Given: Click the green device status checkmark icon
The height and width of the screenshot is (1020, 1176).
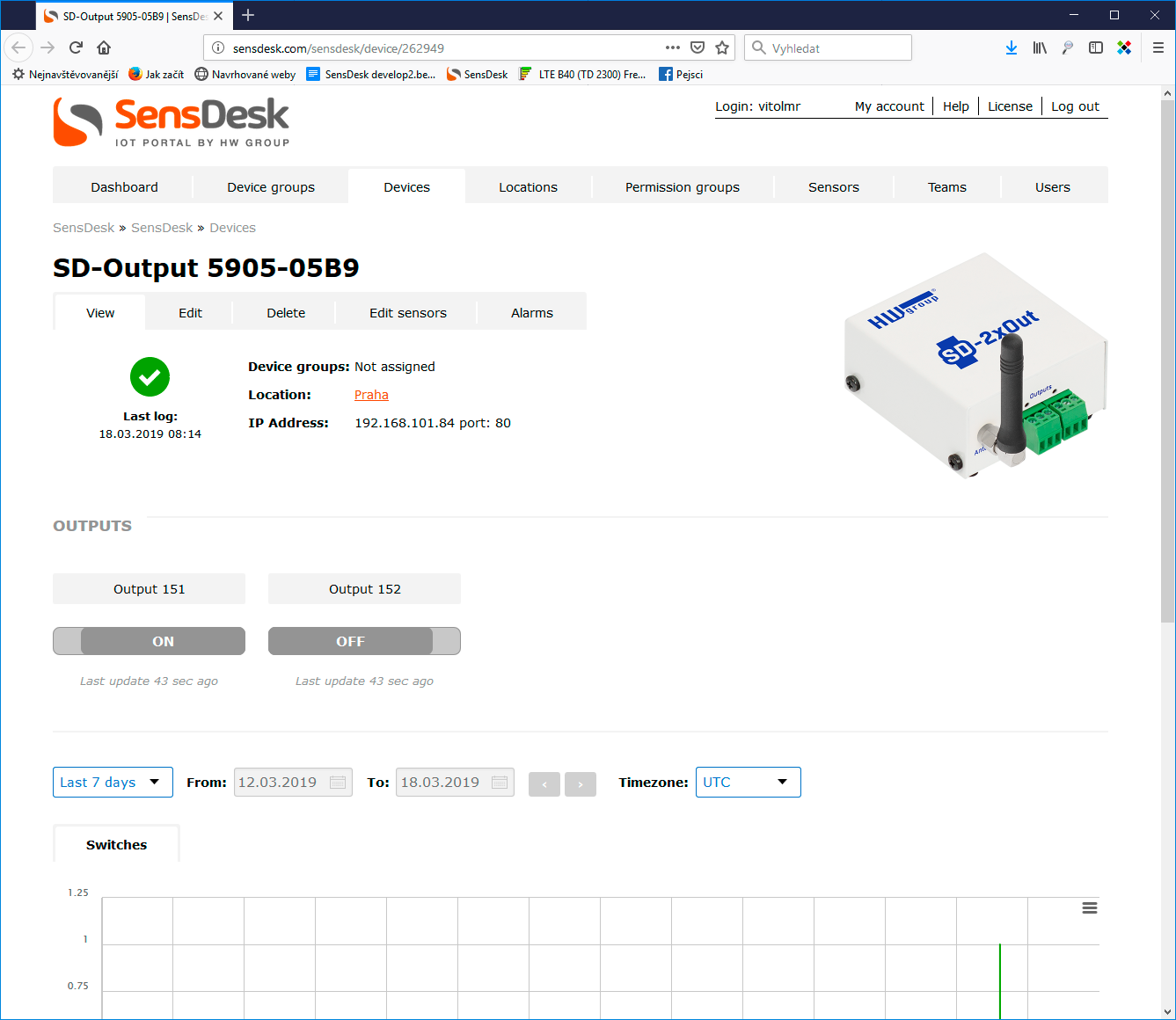Looking at the screenshot, I should click(150, 377).
